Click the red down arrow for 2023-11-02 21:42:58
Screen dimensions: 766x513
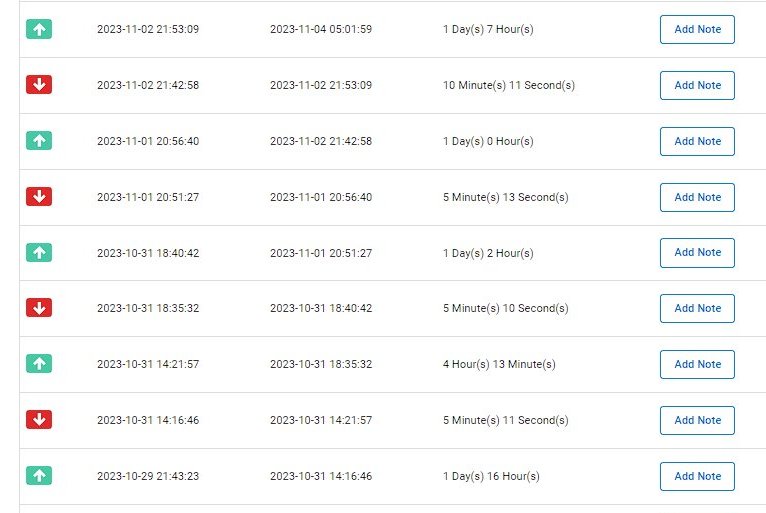[x=39, y=85]
